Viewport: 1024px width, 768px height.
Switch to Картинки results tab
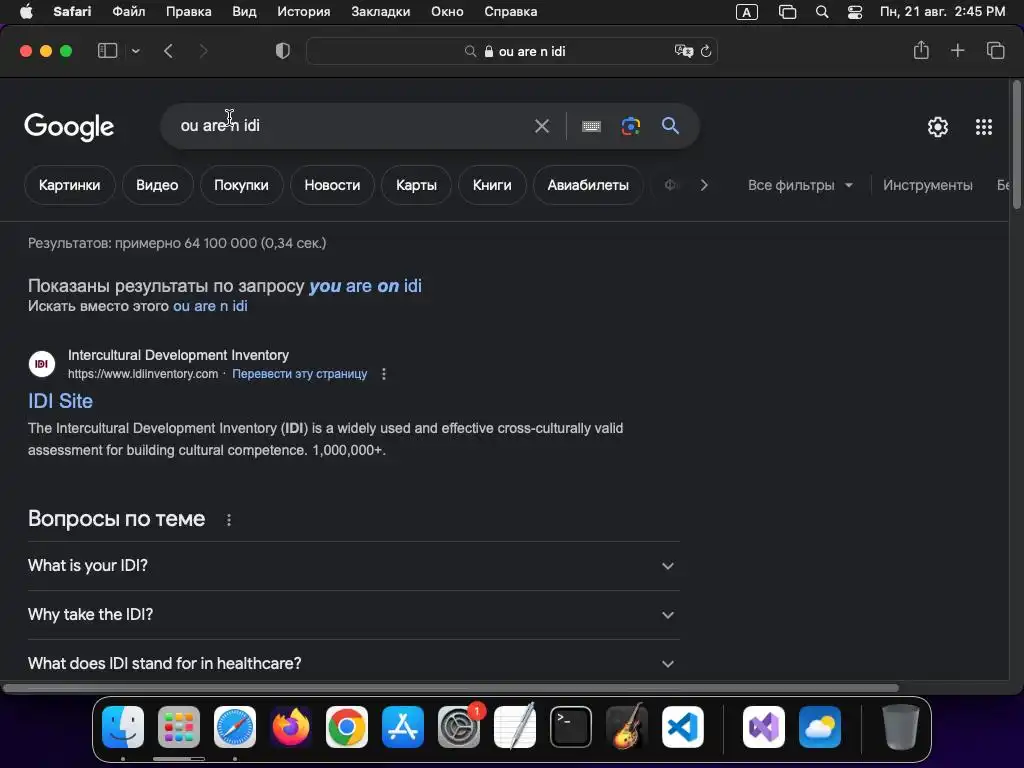click(x=70, y=185)
